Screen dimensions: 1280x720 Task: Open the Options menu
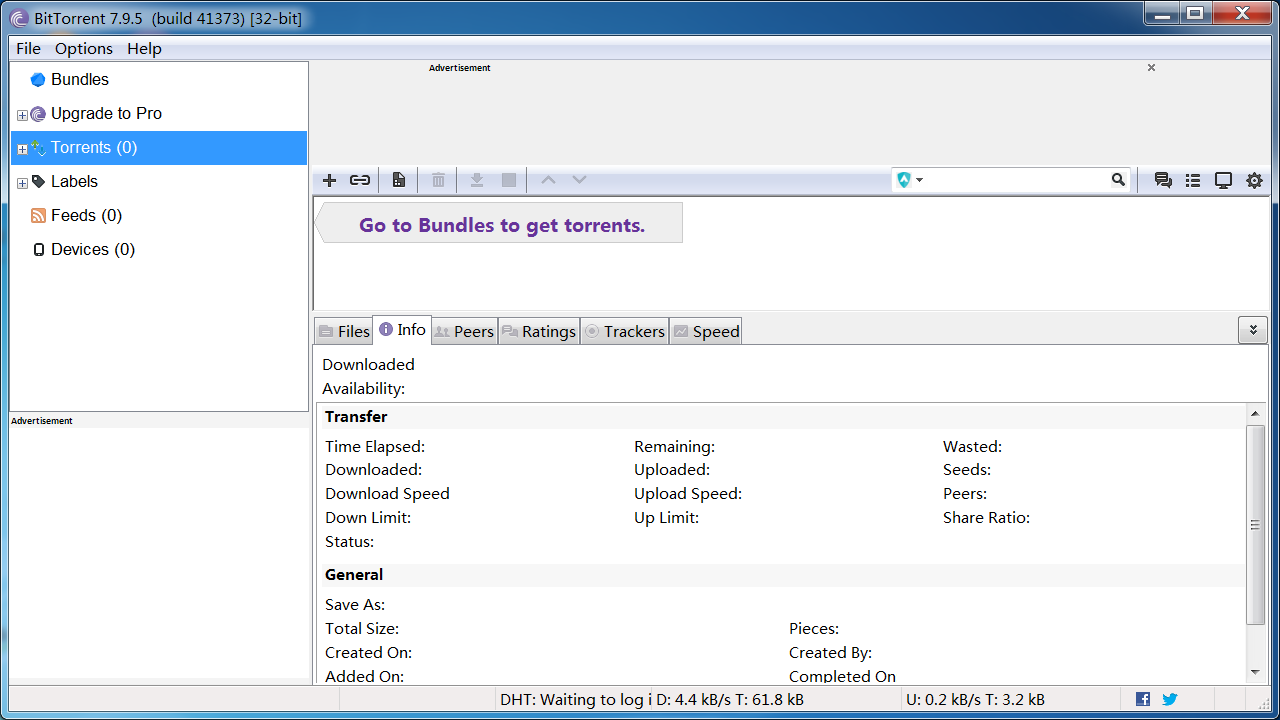pyautogui.click(x=84, y=48)
